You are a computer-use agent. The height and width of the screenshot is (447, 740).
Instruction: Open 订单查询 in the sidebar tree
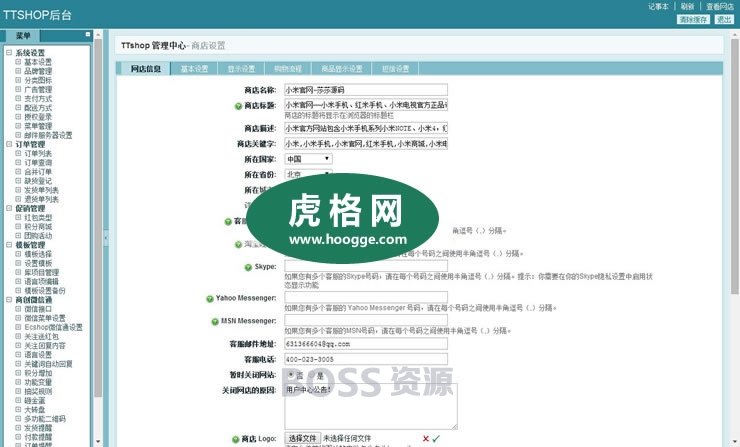[x=38, y=162]
